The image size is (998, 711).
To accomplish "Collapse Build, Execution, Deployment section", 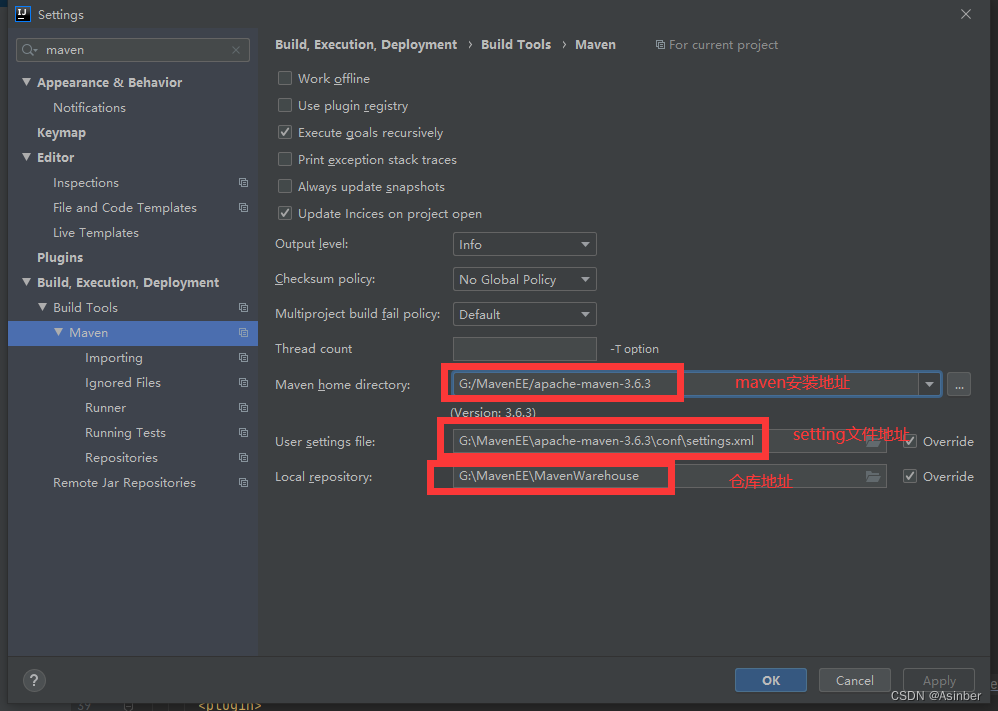I will [x=26, y=282].
